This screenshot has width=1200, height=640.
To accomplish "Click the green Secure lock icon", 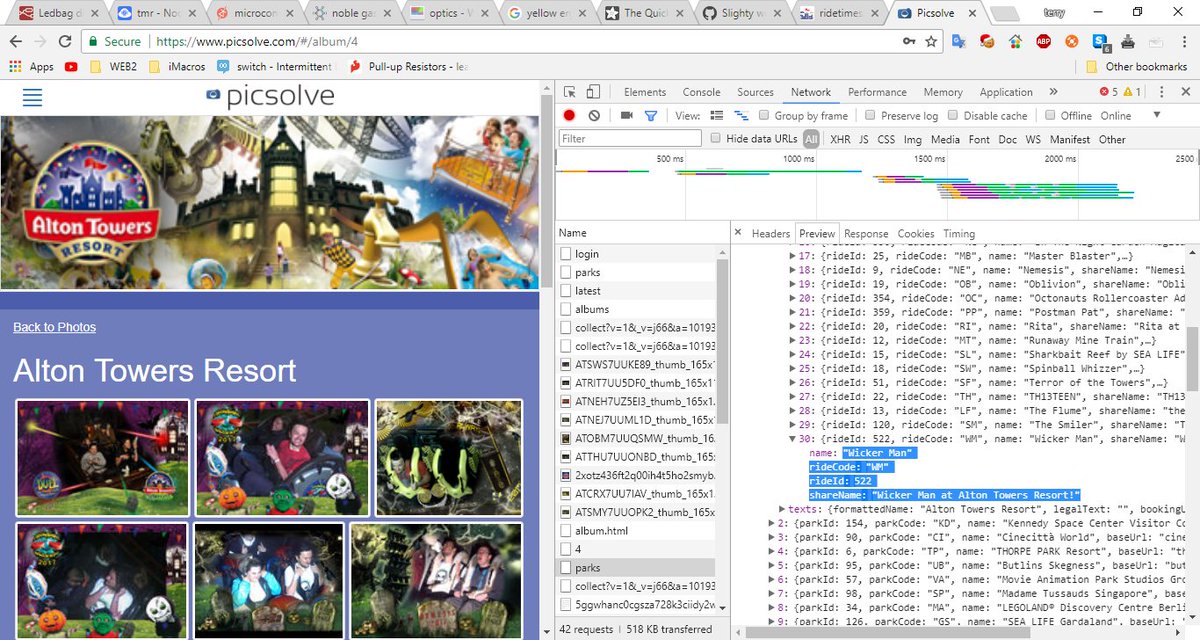I will coord(93,42).
